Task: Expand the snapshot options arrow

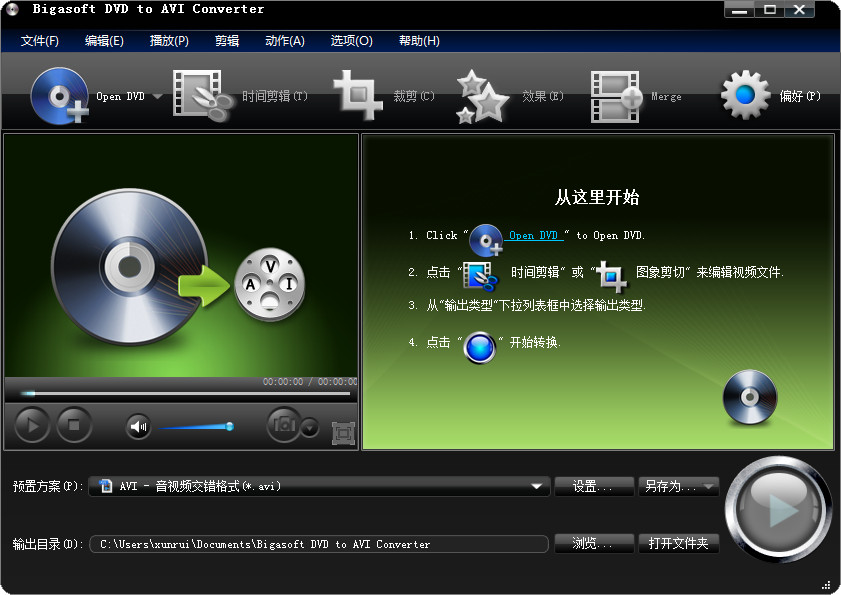Action: [x=309, y=428]
